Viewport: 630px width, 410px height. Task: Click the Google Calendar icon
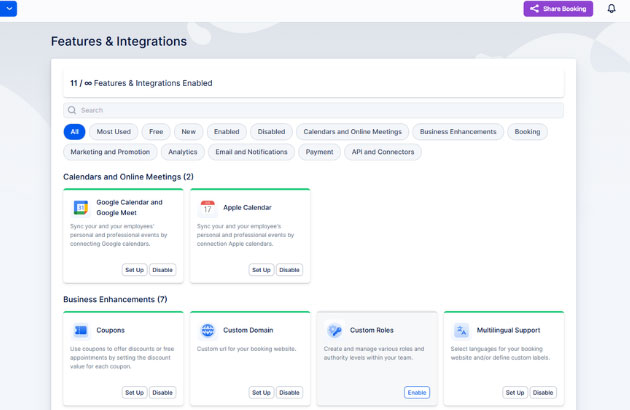point(81,208)
